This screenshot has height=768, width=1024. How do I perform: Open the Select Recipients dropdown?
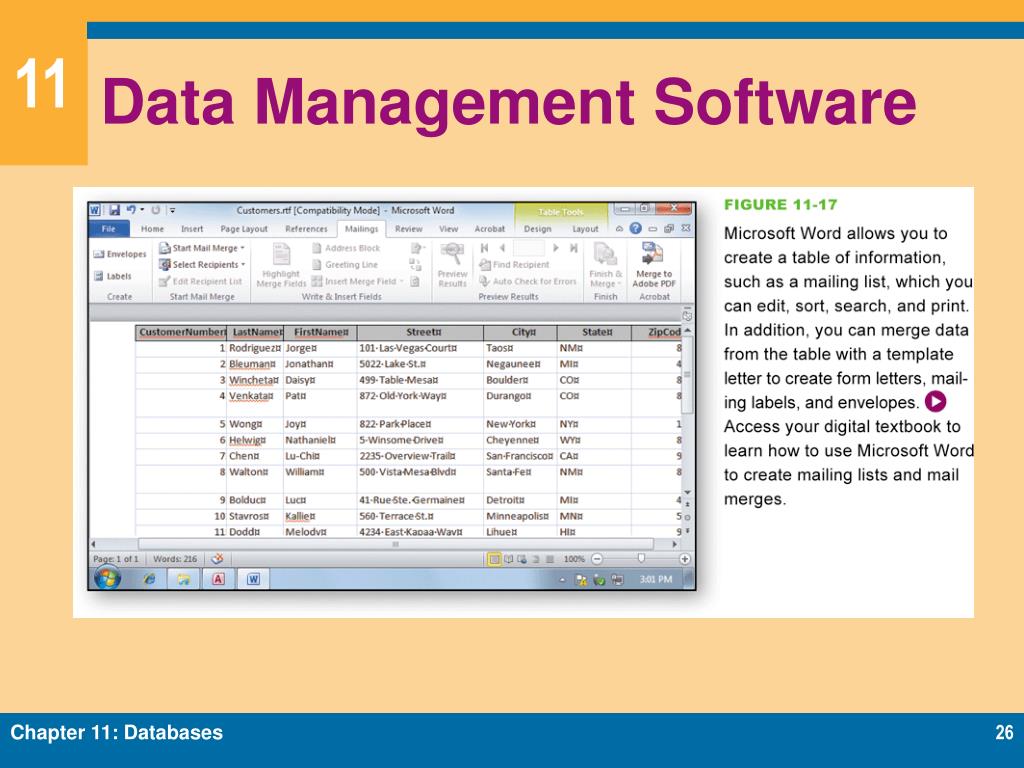click(243, 264)
